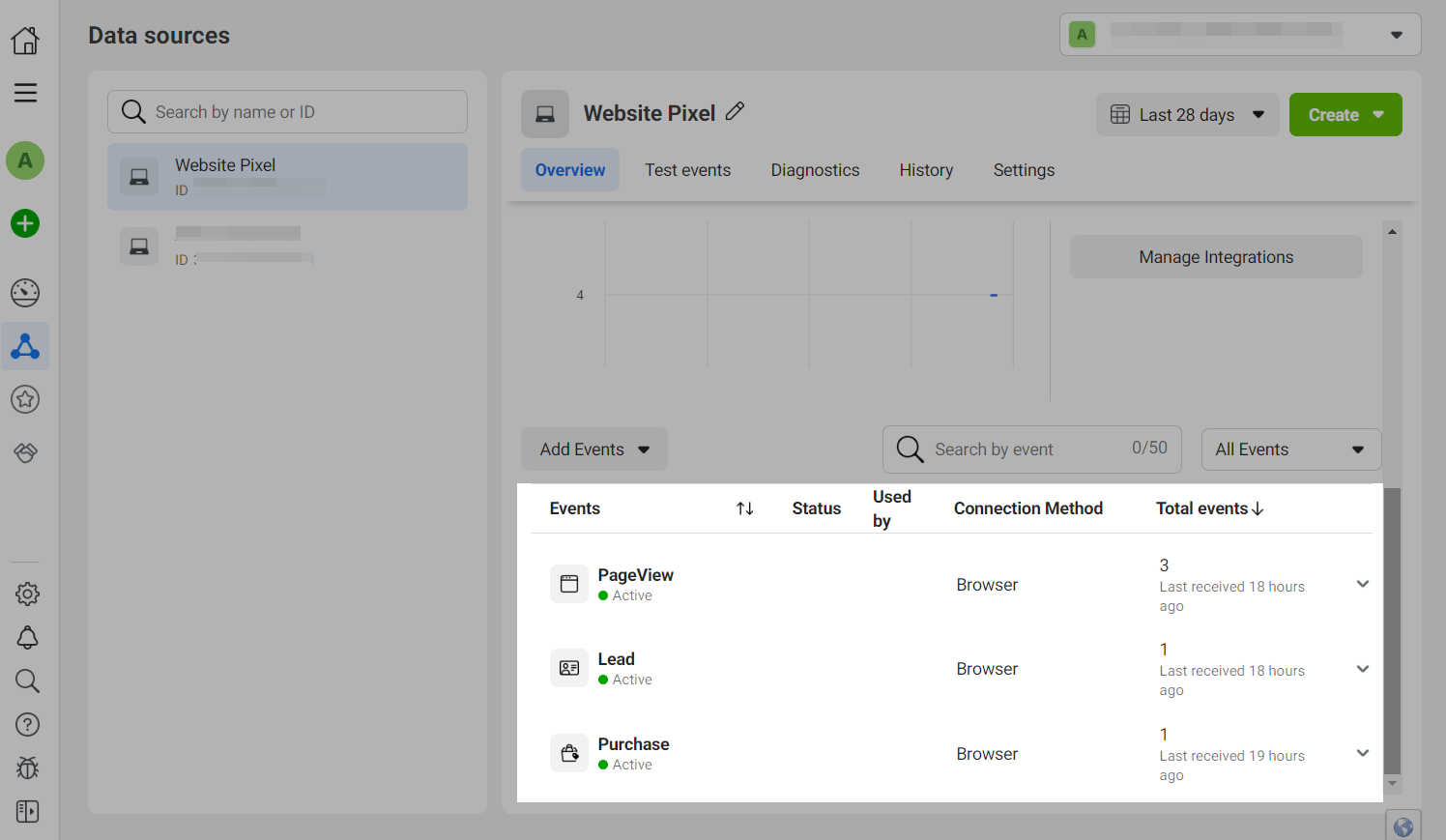1446x840 pixels.
Task: Expand the Purchase event row
Action: point(1362,753)
